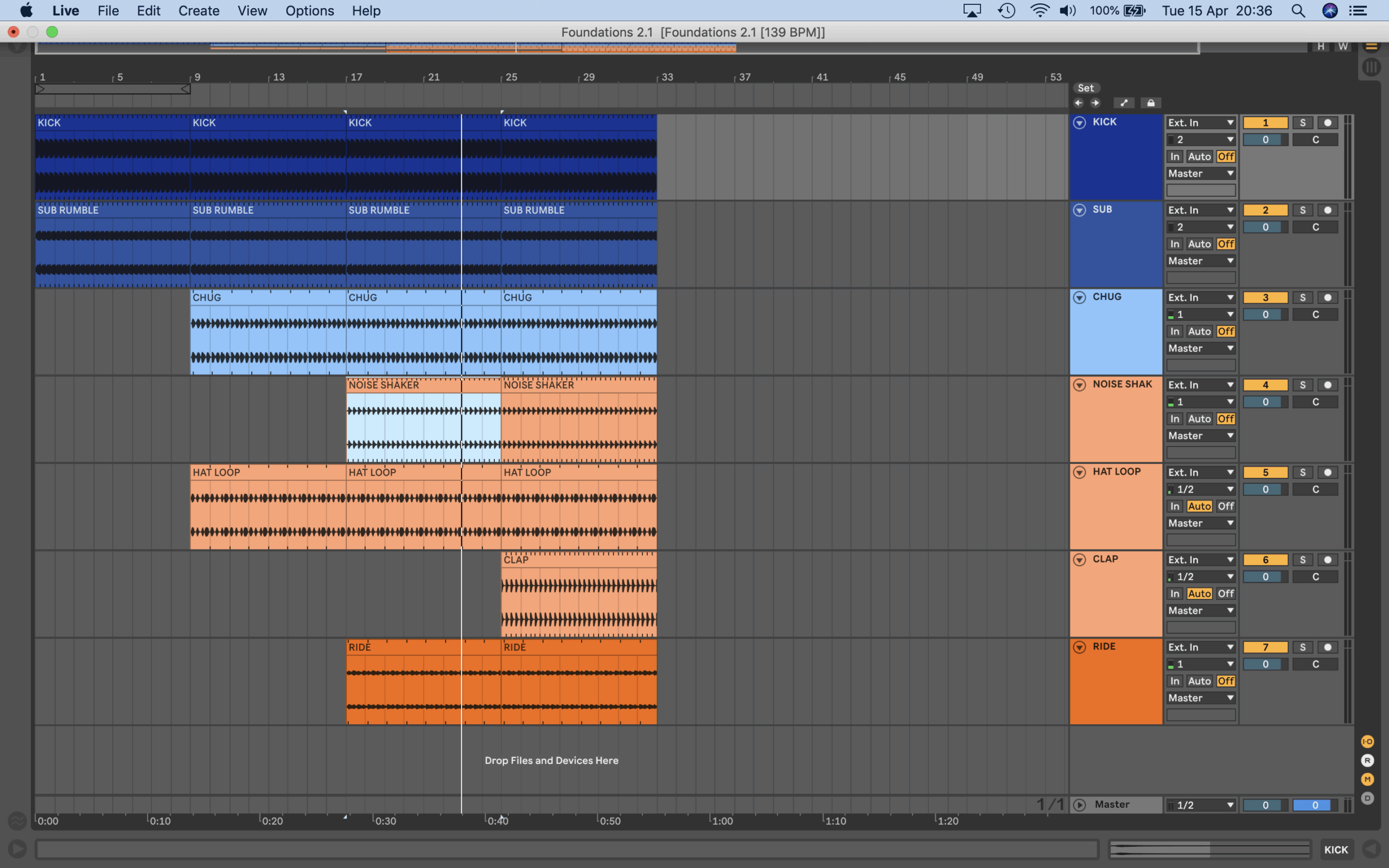Open the Options menu
The image size is (1389, 868).
pos(309,11)
